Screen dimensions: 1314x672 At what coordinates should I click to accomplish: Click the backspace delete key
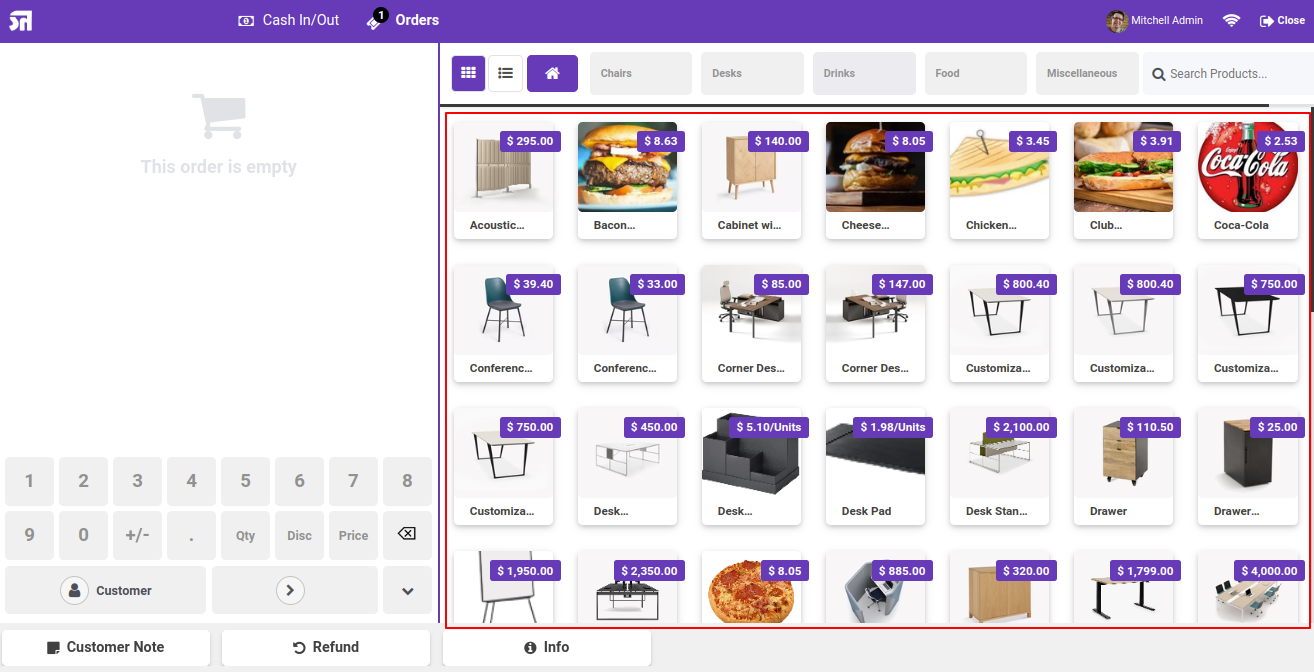coord(407,536)
